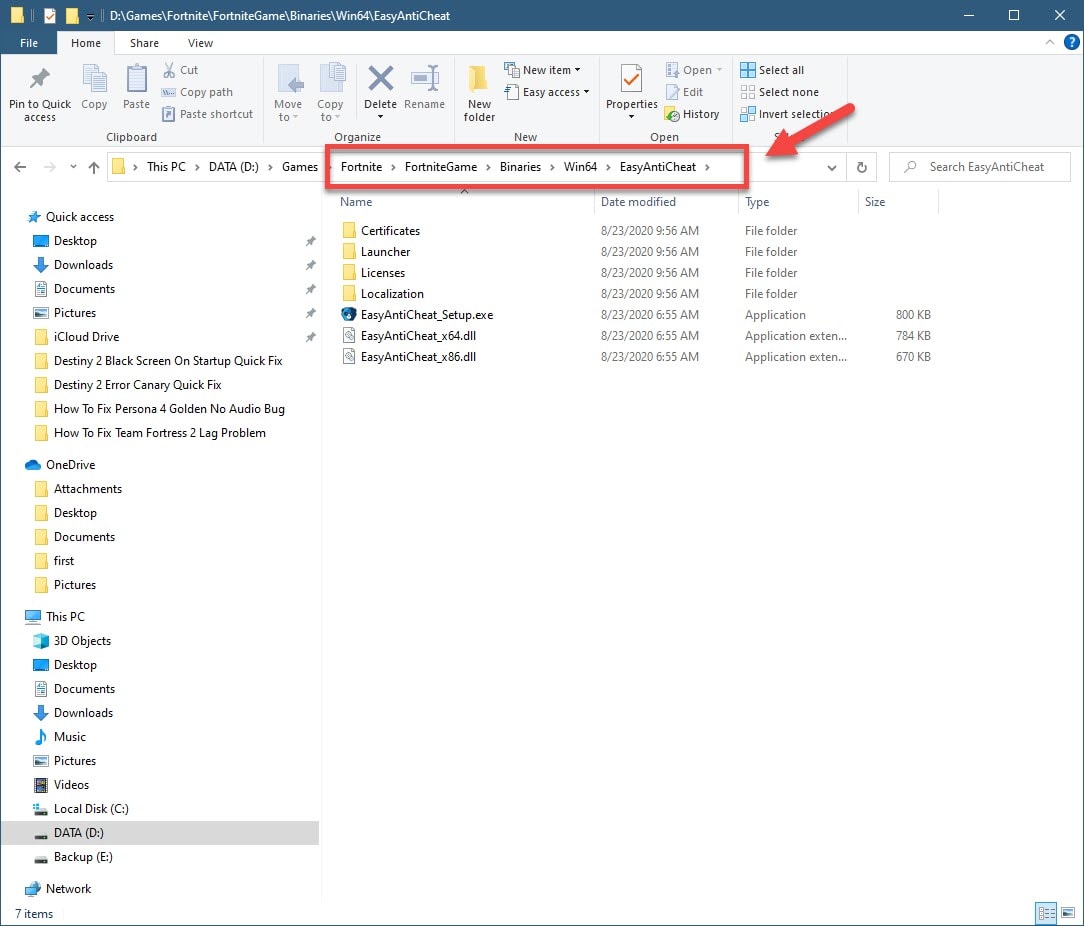The image size is (1084, 926).
Task: Expand address bar history dropdown
Action: tap(832, 167)
